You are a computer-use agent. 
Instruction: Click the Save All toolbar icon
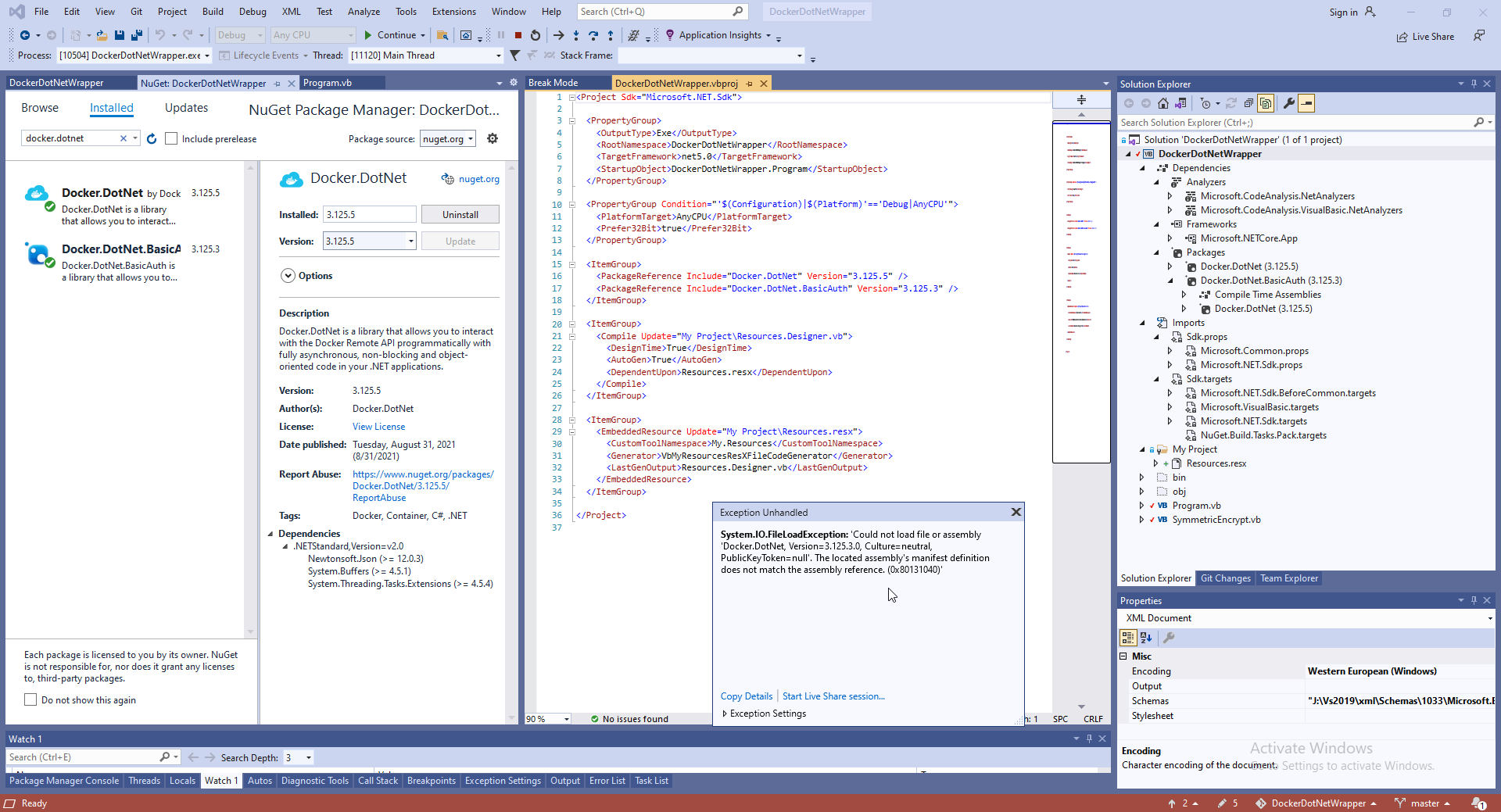pyautogui.click(x=137, y=35)
